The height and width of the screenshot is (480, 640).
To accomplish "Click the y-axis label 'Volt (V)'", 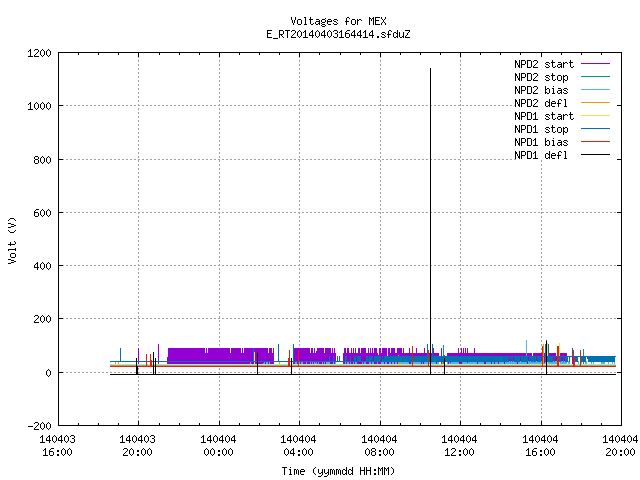I will click(12, 240).
